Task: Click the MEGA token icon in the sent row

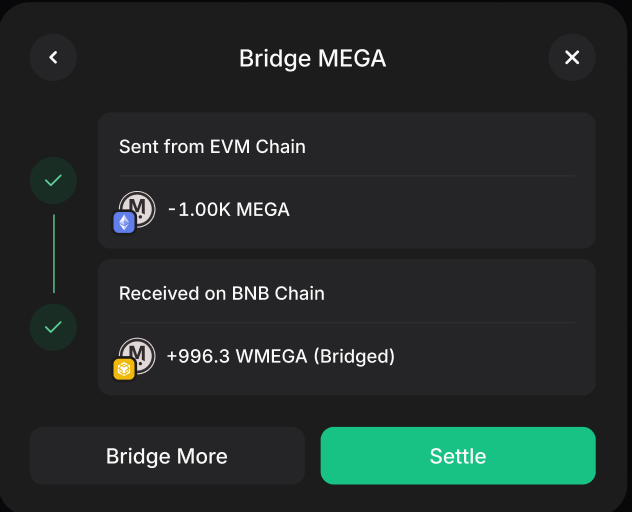Action: coord(139,207)
